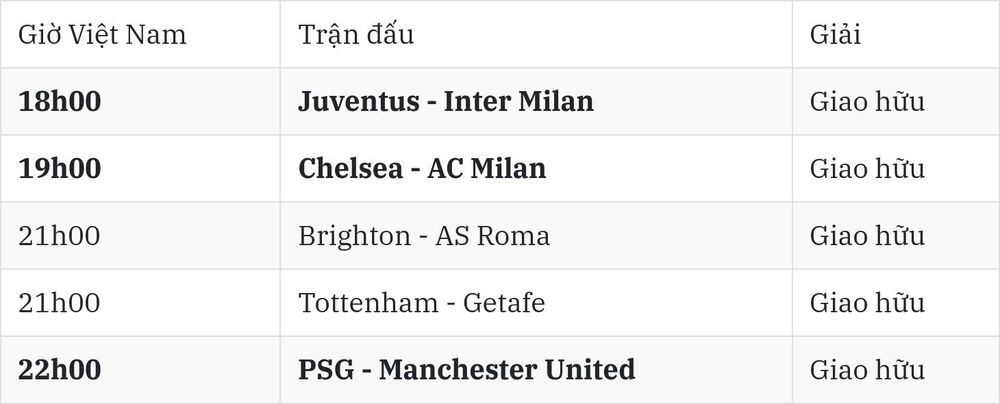
Task: Click the Giờ Việt Nam column header
Action: point(102,34)
